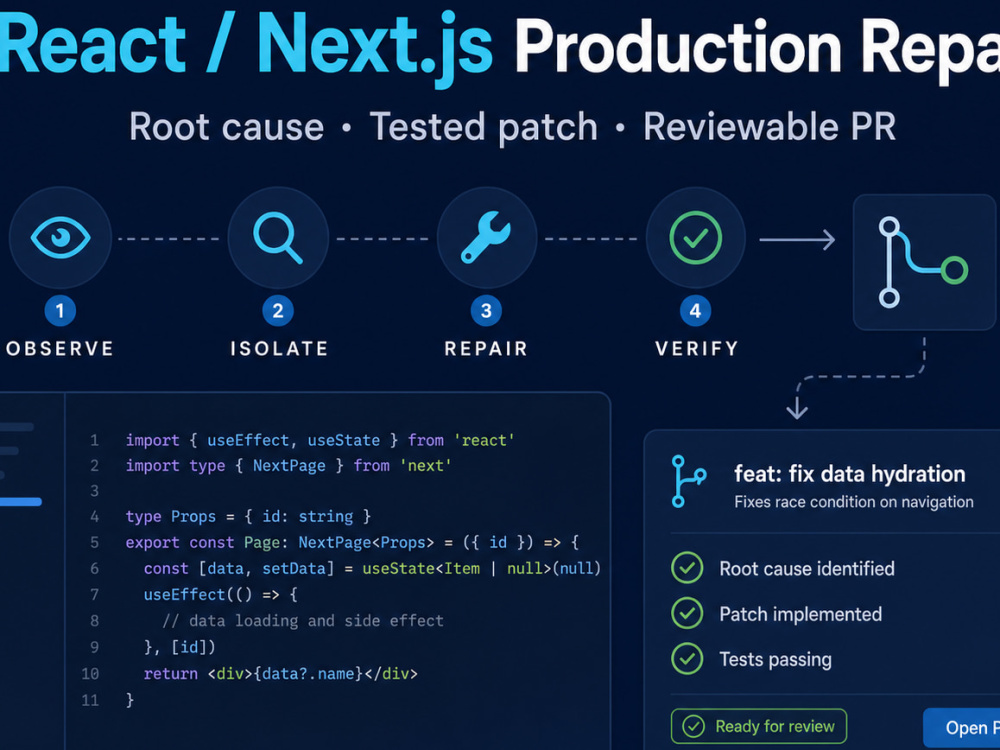Click the check icon next to 'Patch implemented'
1000x750 pixels.
(687, 614)
